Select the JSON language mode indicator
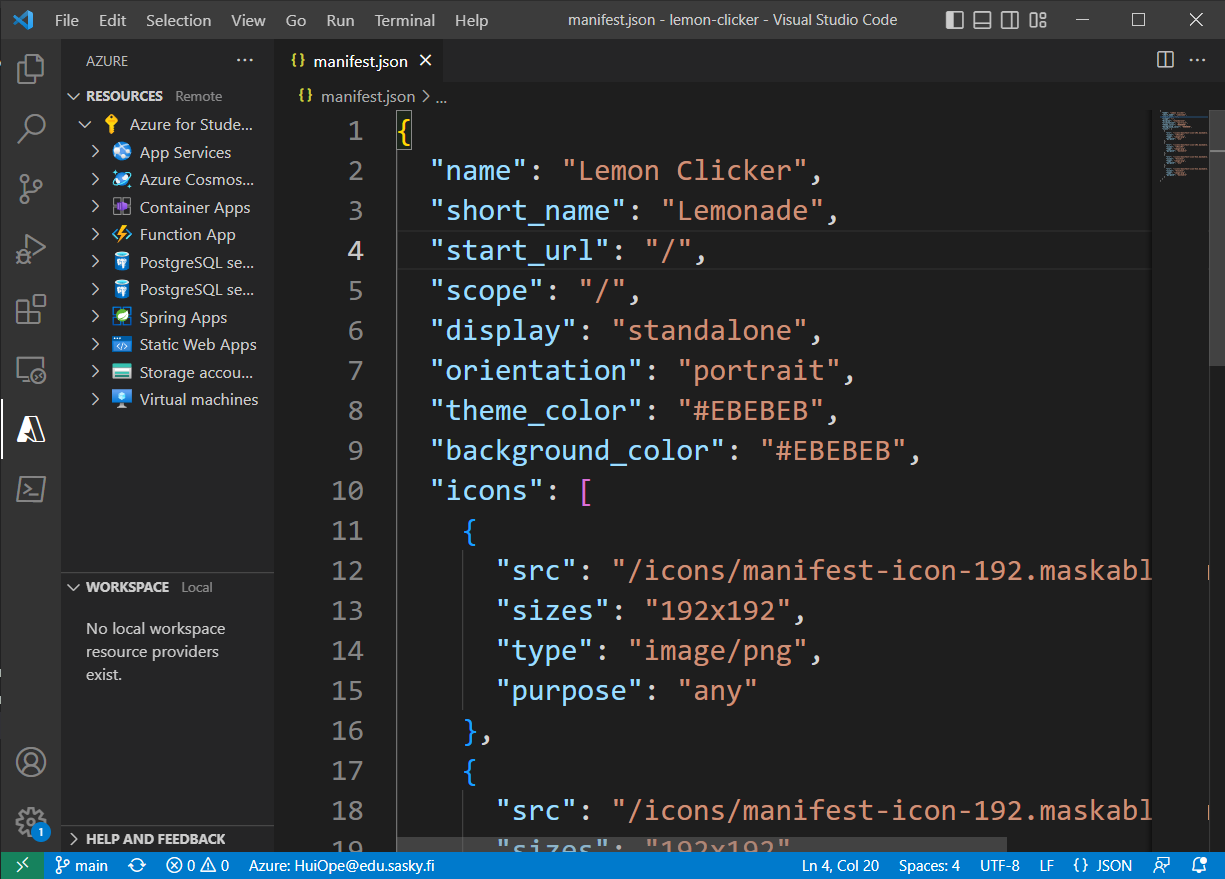The width and height of the screenshot is (1225, 879). [x=1103, y=866]
